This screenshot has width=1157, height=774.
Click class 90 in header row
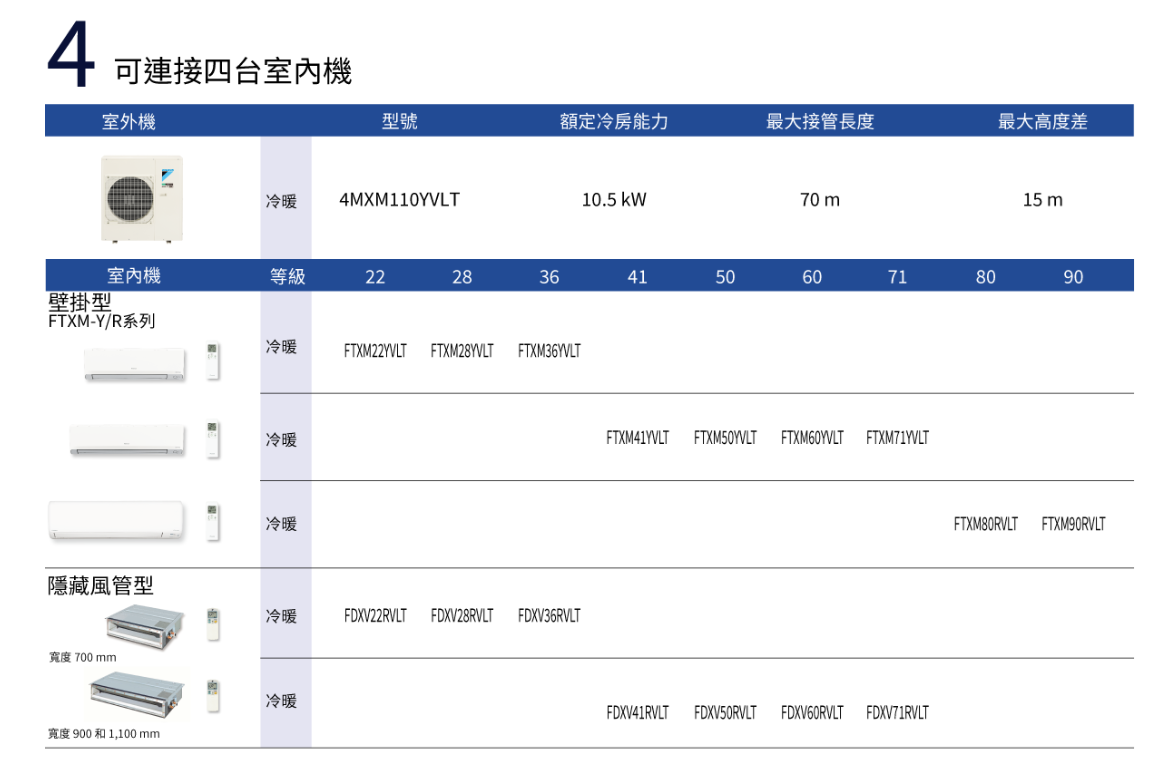pos(1073,277)
